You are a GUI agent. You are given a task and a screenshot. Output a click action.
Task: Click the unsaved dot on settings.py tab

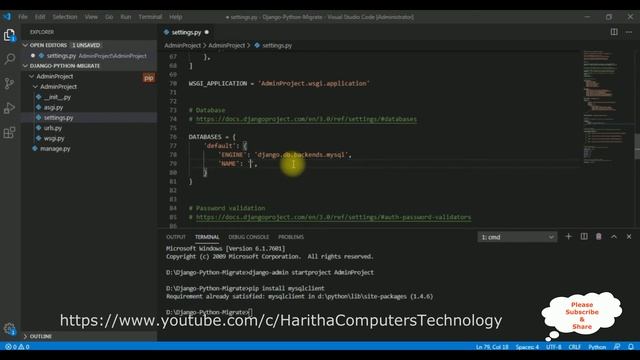207,32
